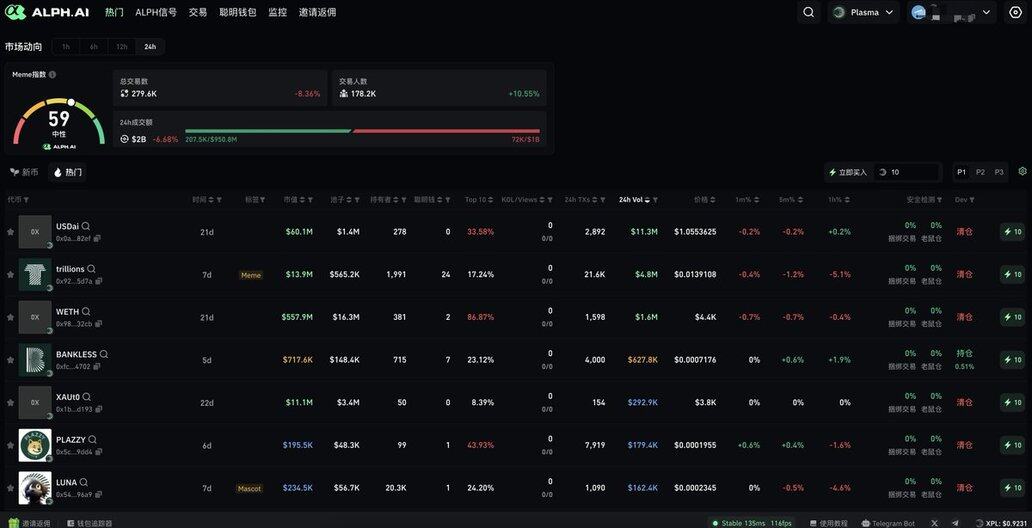Switch market trend to 12h timeframe

[121, 47]
